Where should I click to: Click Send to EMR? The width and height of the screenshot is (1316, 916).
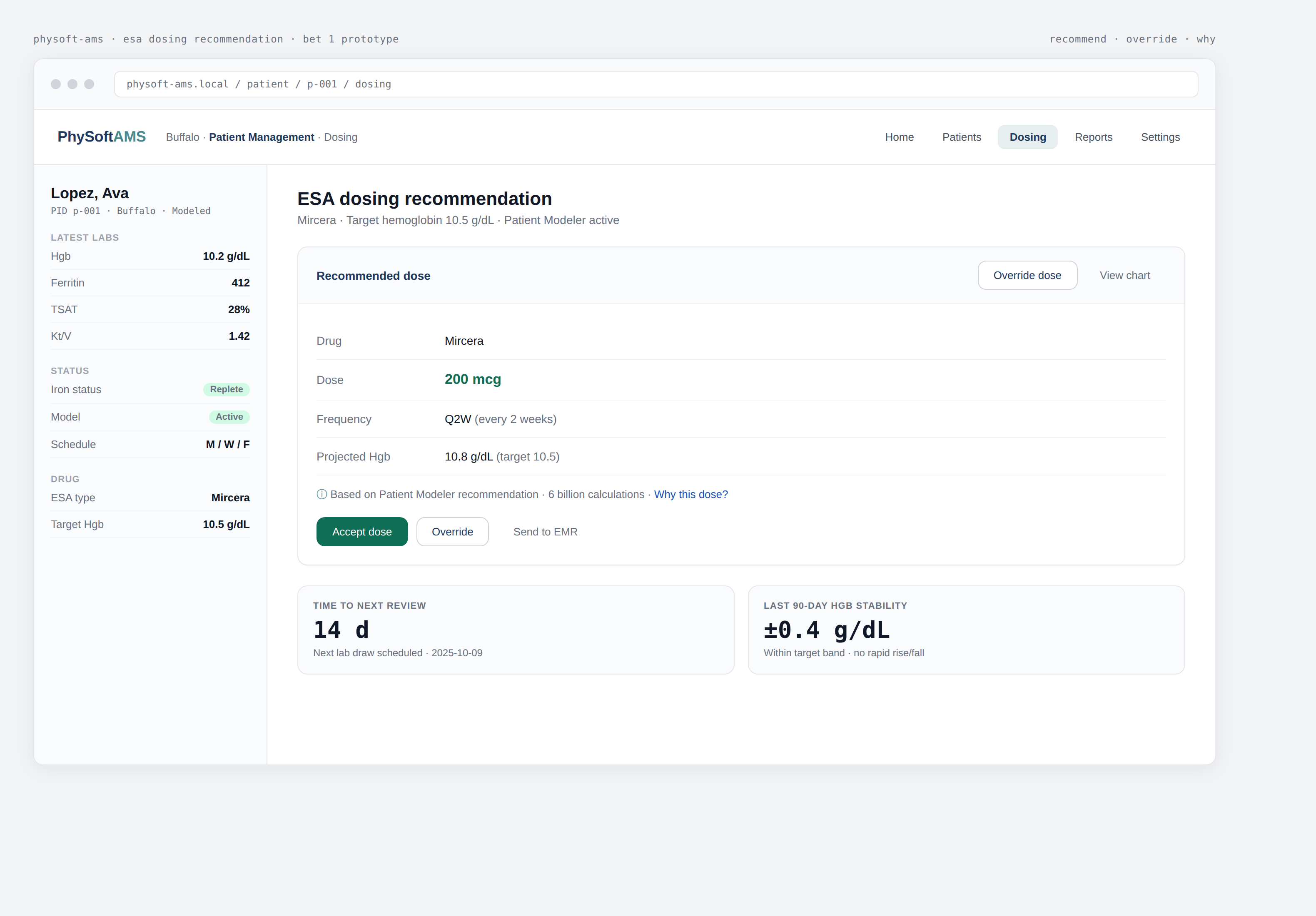pyautogui.click(x=544, y=531)
